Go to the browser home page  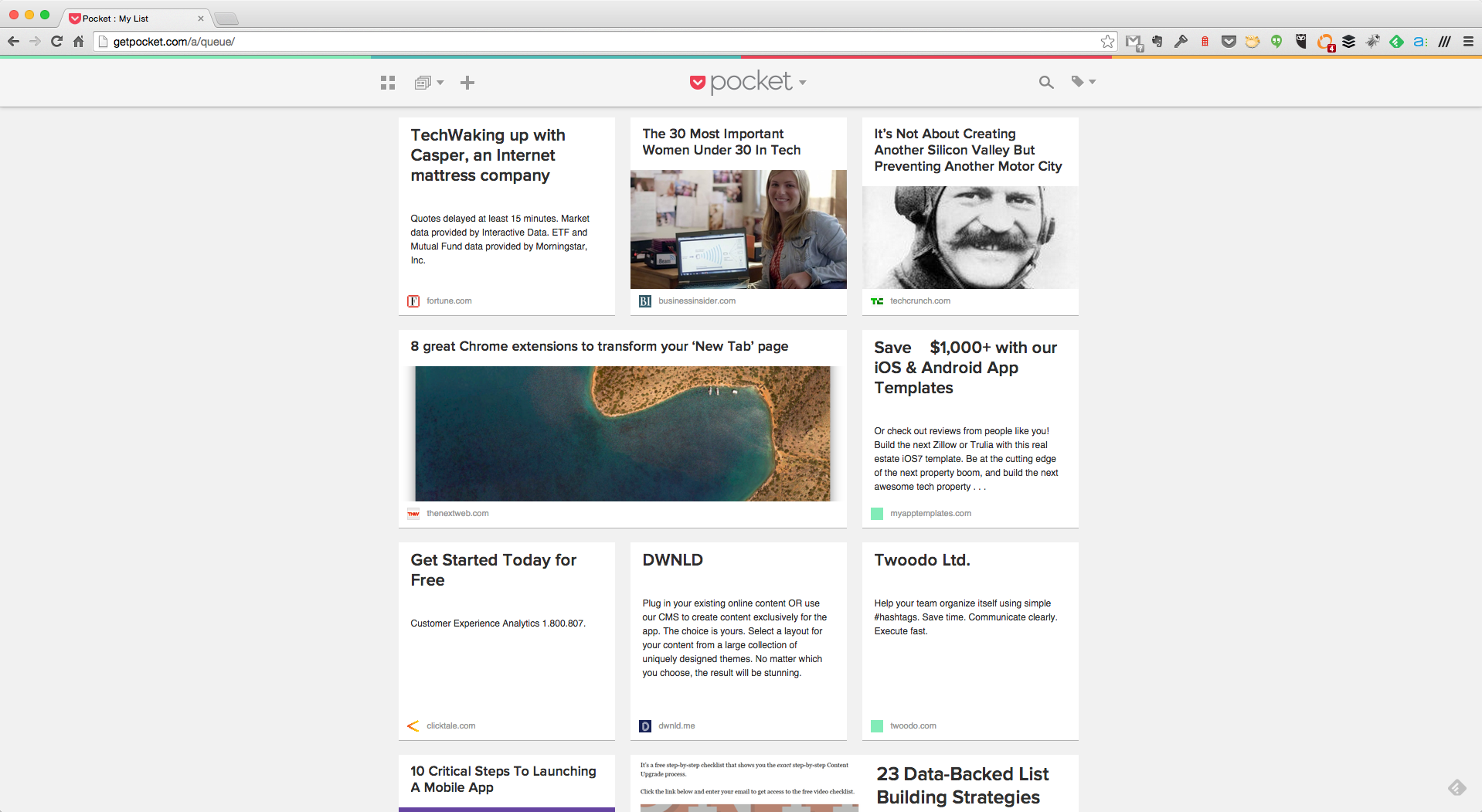[x=78, y=42]
